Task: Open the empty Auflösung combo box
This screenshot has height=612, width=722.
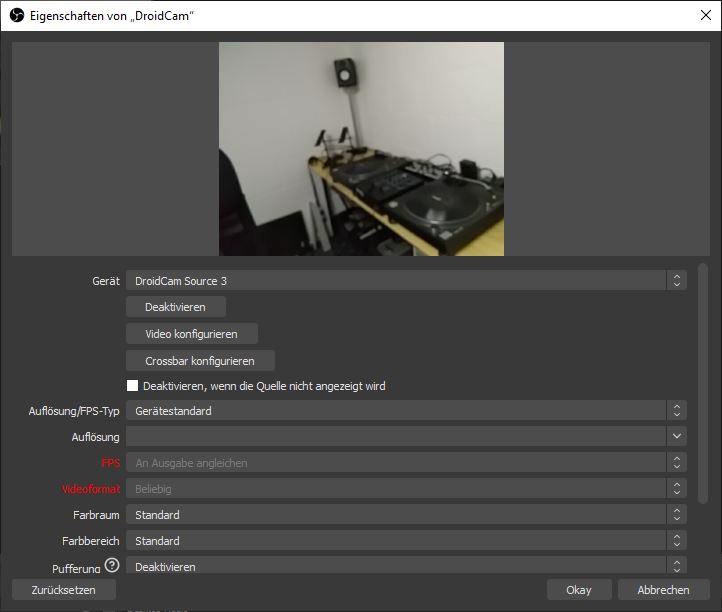Action: [405, 437]
